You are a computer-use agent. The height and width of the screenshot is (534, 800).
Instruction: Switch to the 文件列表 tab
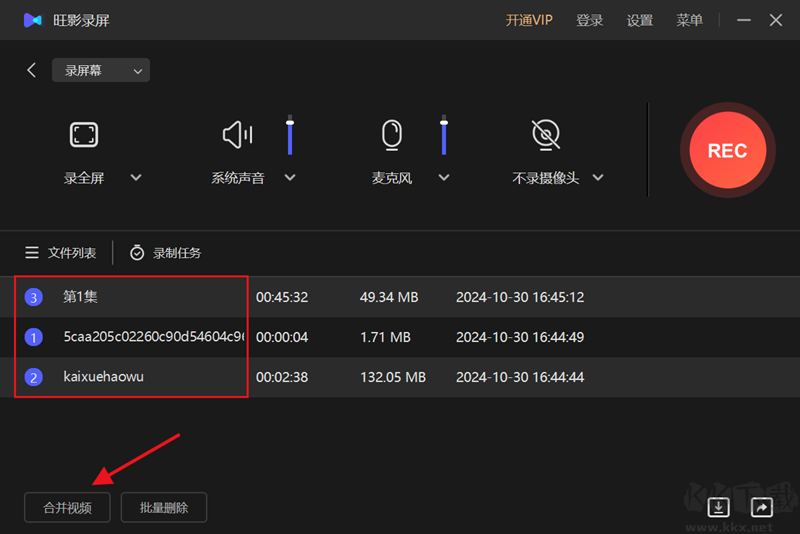click(x=61, y=253)
